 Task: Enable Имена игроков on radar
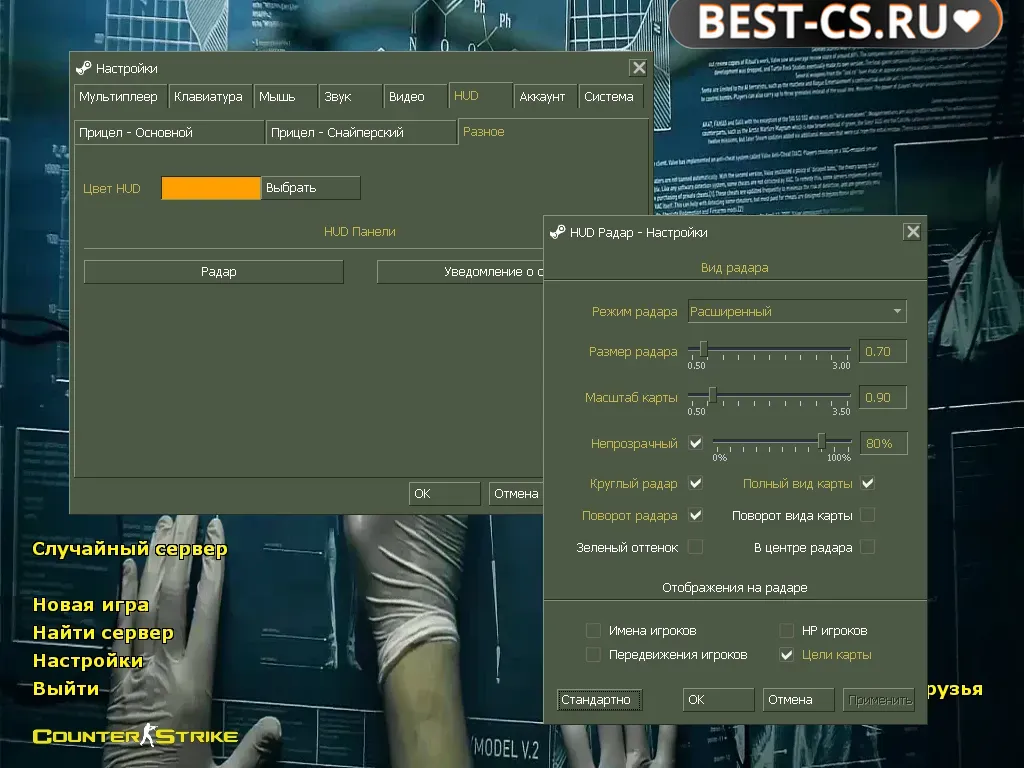(x=593, y=630)
